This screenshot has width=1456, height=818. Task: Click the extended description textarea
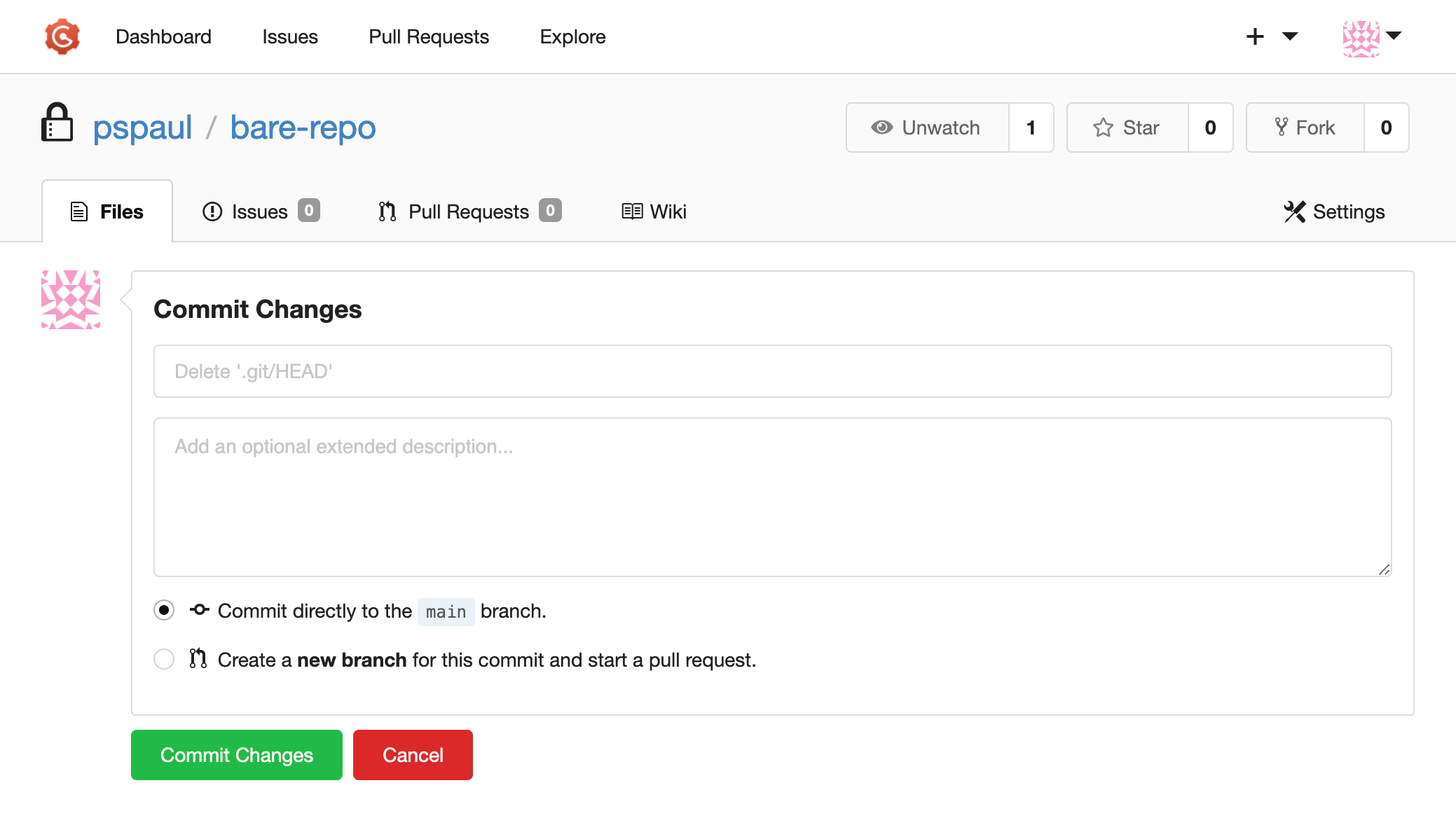coord(772,497)
